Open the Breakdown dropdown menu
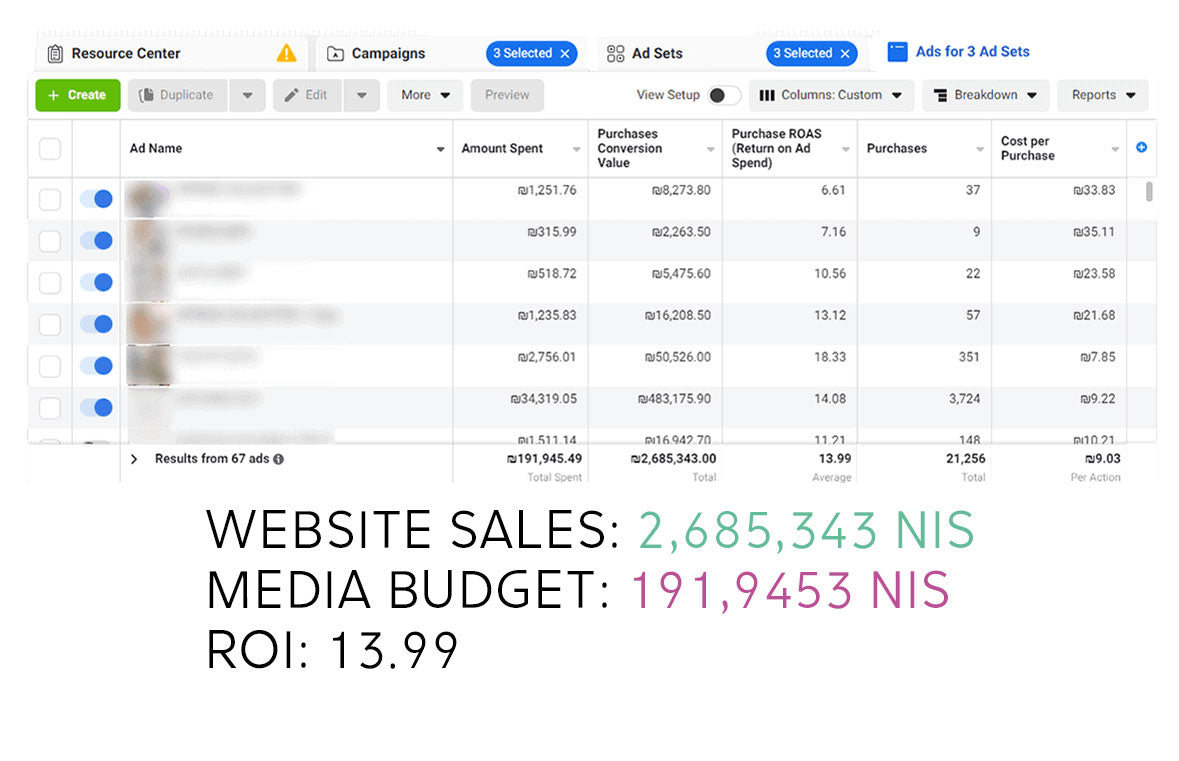 point(985,95)
